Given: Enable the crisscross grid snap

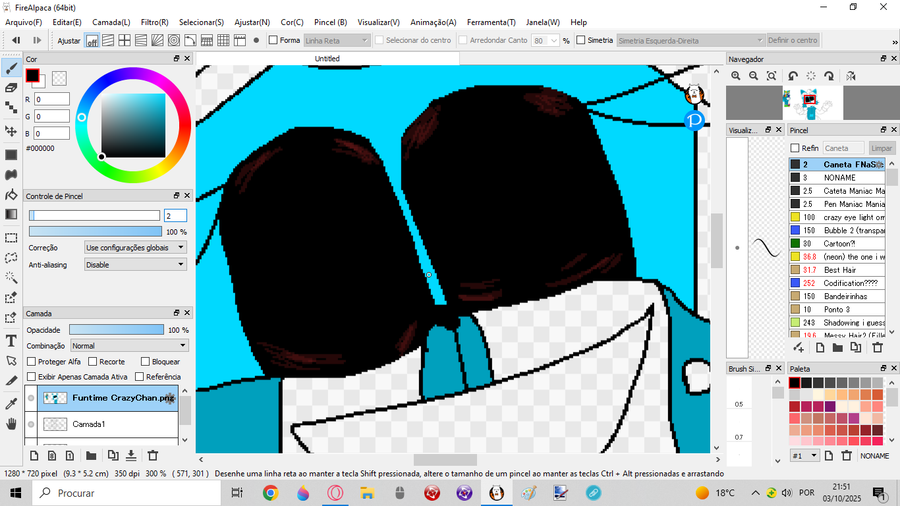Looking at the screenshot, I should (x=125, y=41).
